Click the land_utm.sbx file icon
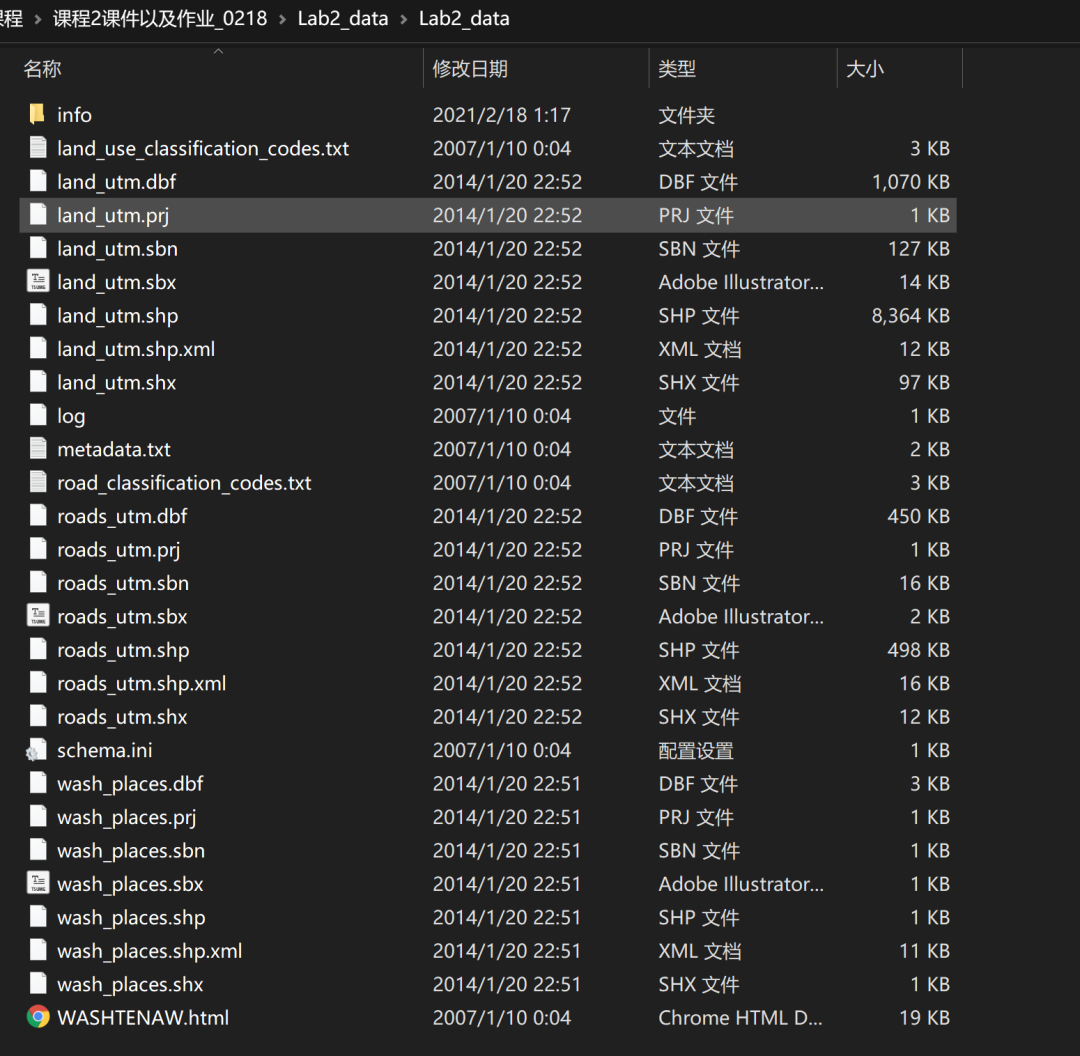The height and width of the screenshot is (1056, 1080). coord(38,282)
